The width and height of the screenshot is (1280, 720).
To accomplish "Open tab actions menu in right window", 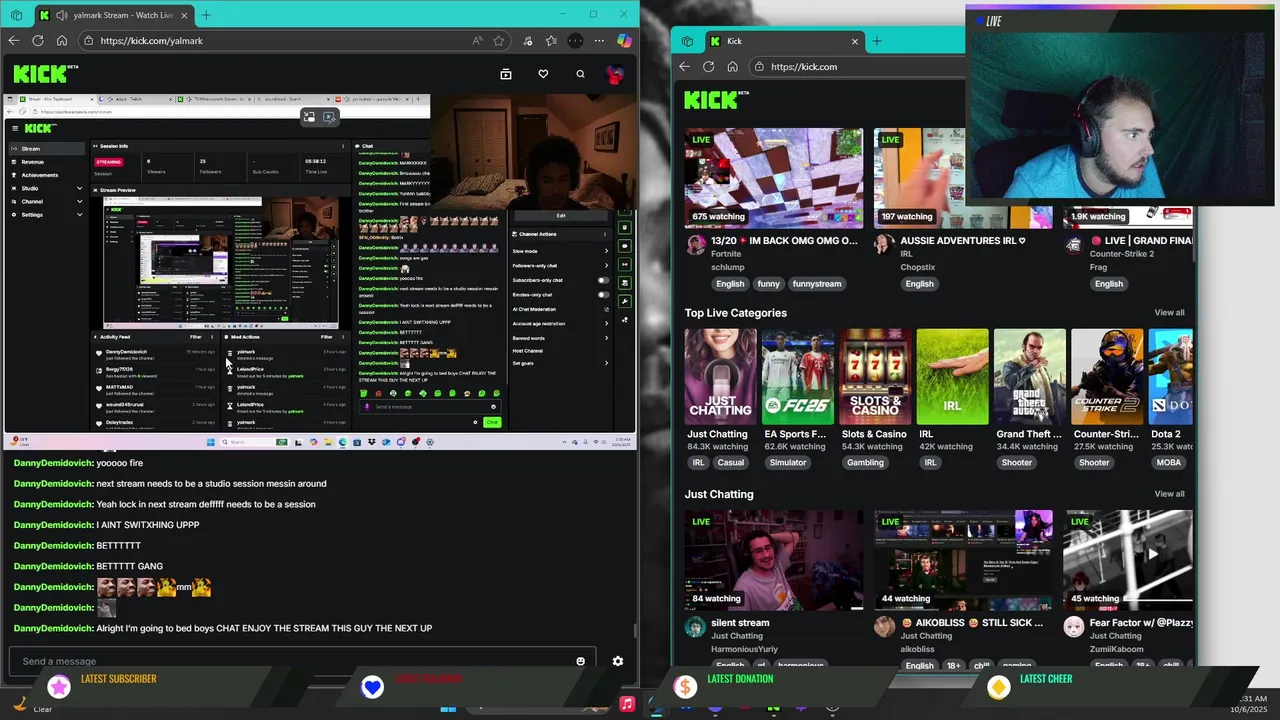I will pyautogui.click(x=687, y=41).
